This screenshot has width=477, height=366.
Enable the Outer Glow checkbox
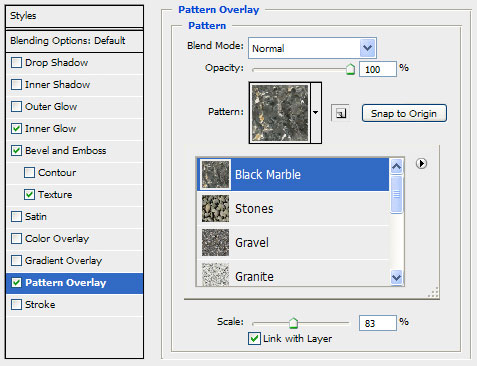16,107
